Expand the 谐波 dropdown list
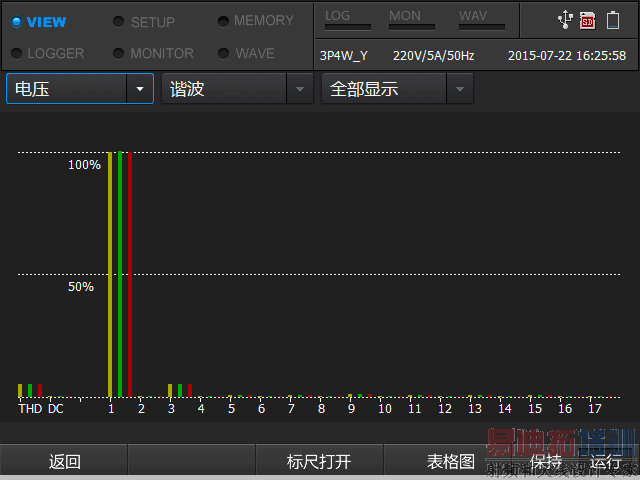 click(x=238, y=89)
